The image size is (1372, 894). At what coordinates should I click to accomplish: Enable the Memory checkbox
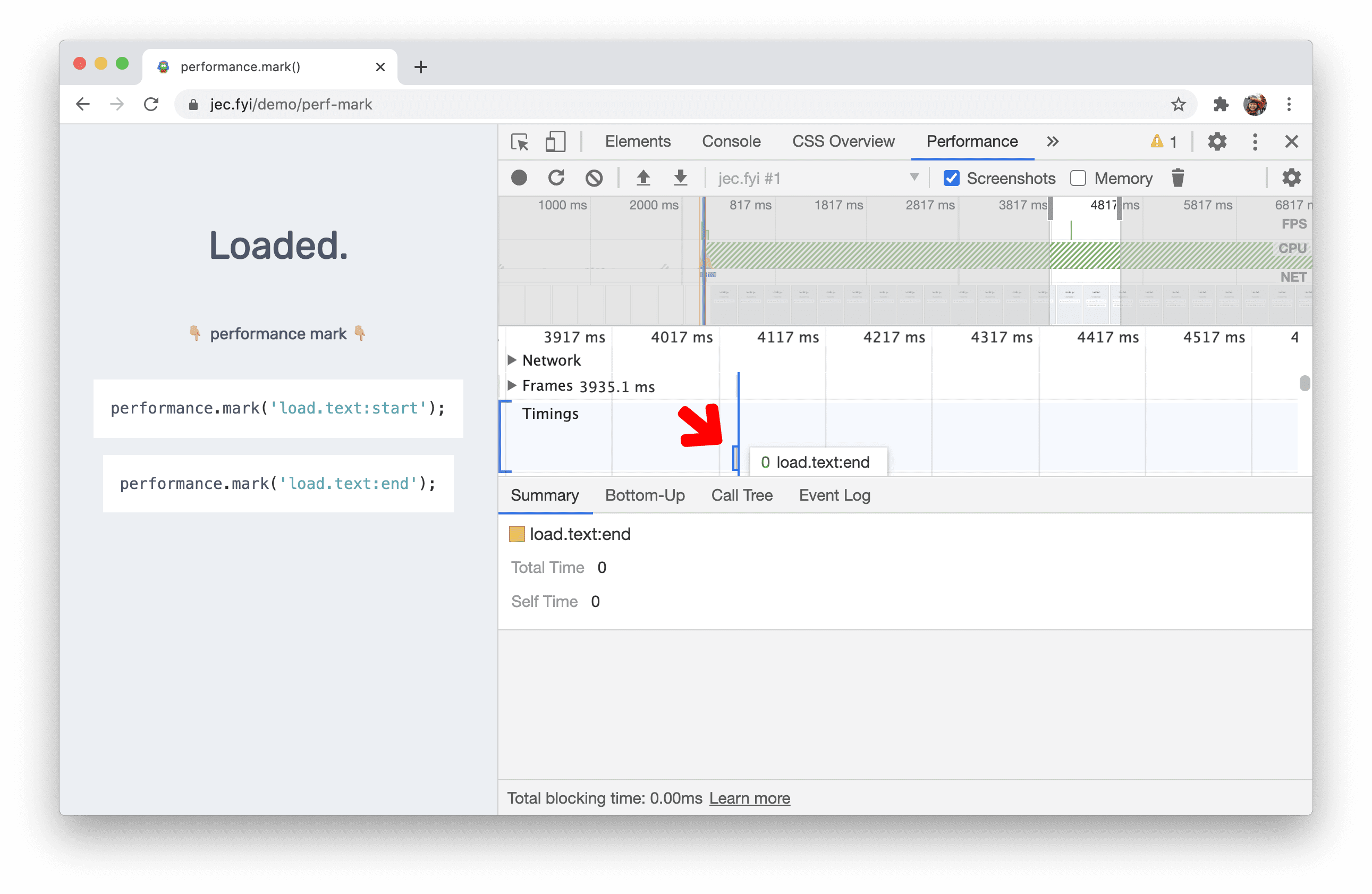[1079, 178]
